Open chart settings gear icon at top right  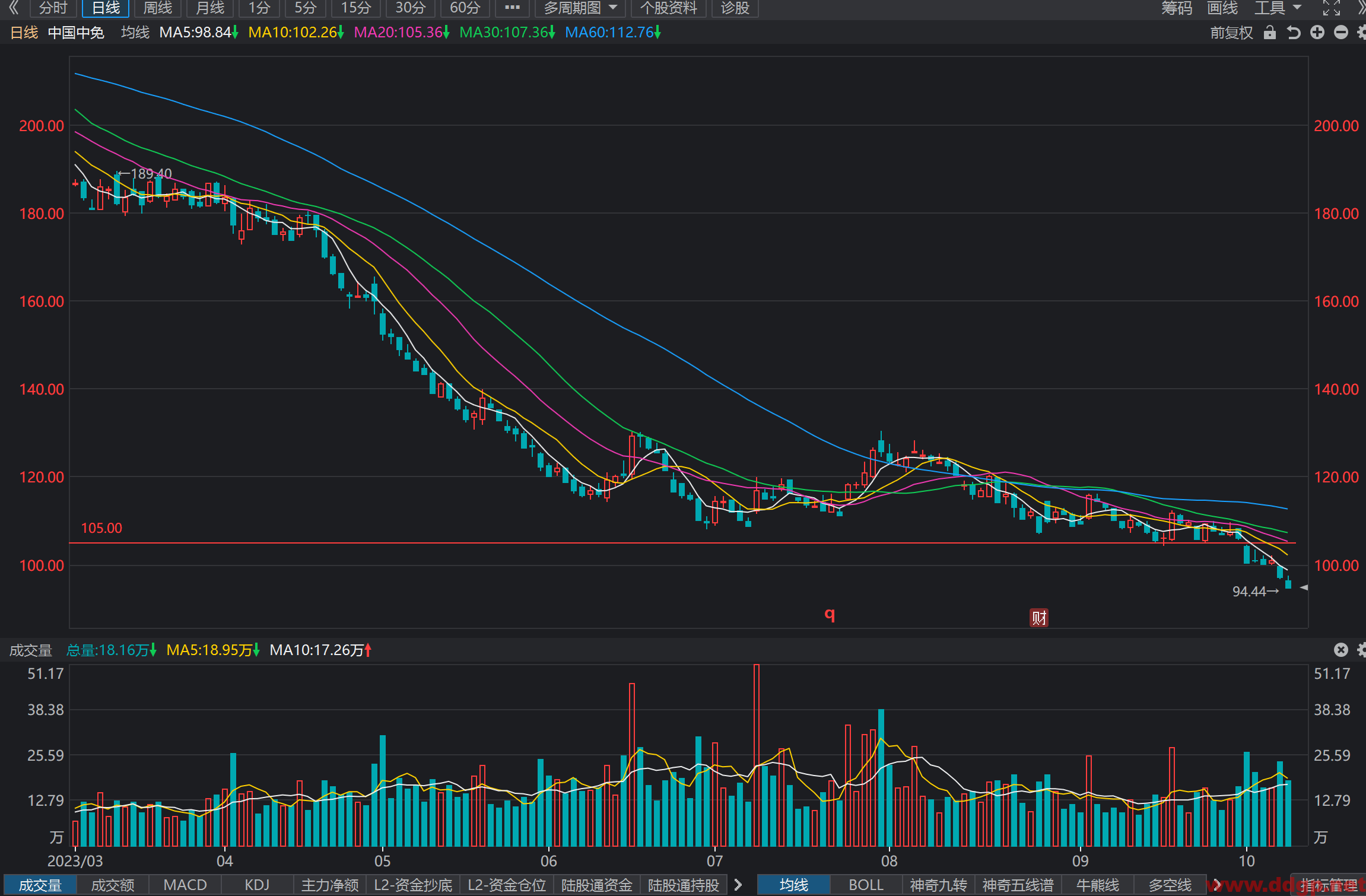[1361, 32]
